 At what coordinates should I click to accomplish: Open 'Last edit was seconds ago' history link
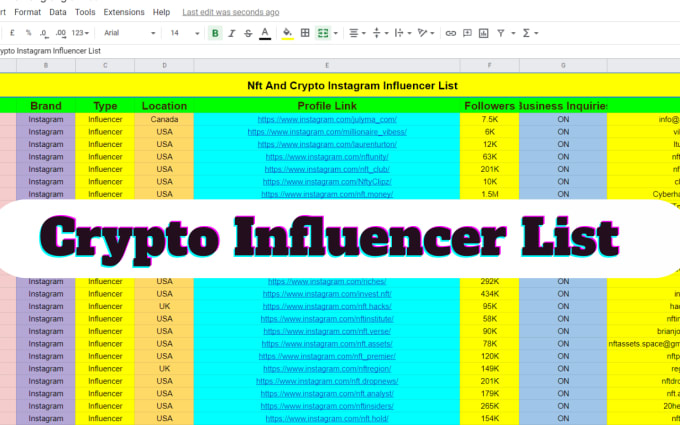(x=231, y=12)
